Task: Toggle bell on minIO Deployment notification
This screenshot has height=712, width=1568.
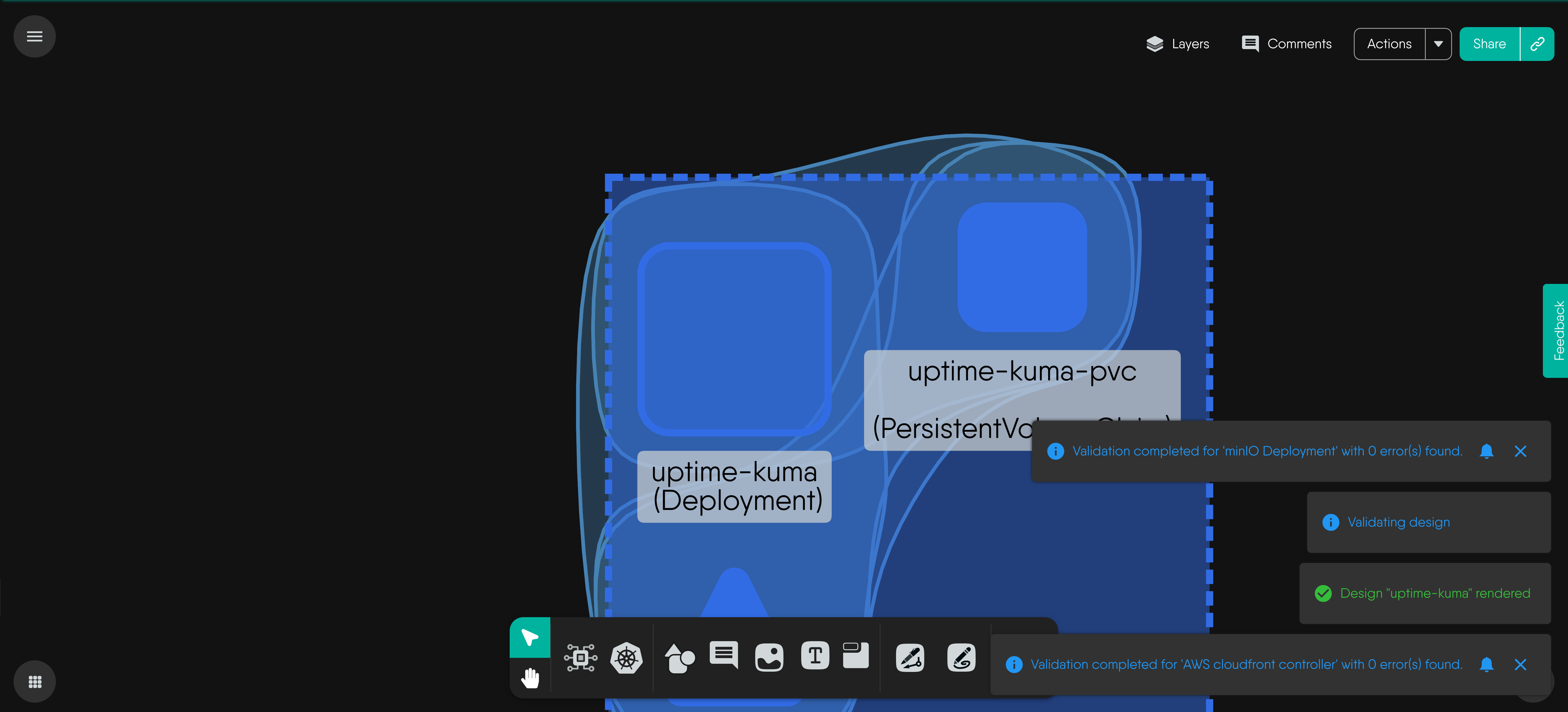Action: click(1486, 451)
